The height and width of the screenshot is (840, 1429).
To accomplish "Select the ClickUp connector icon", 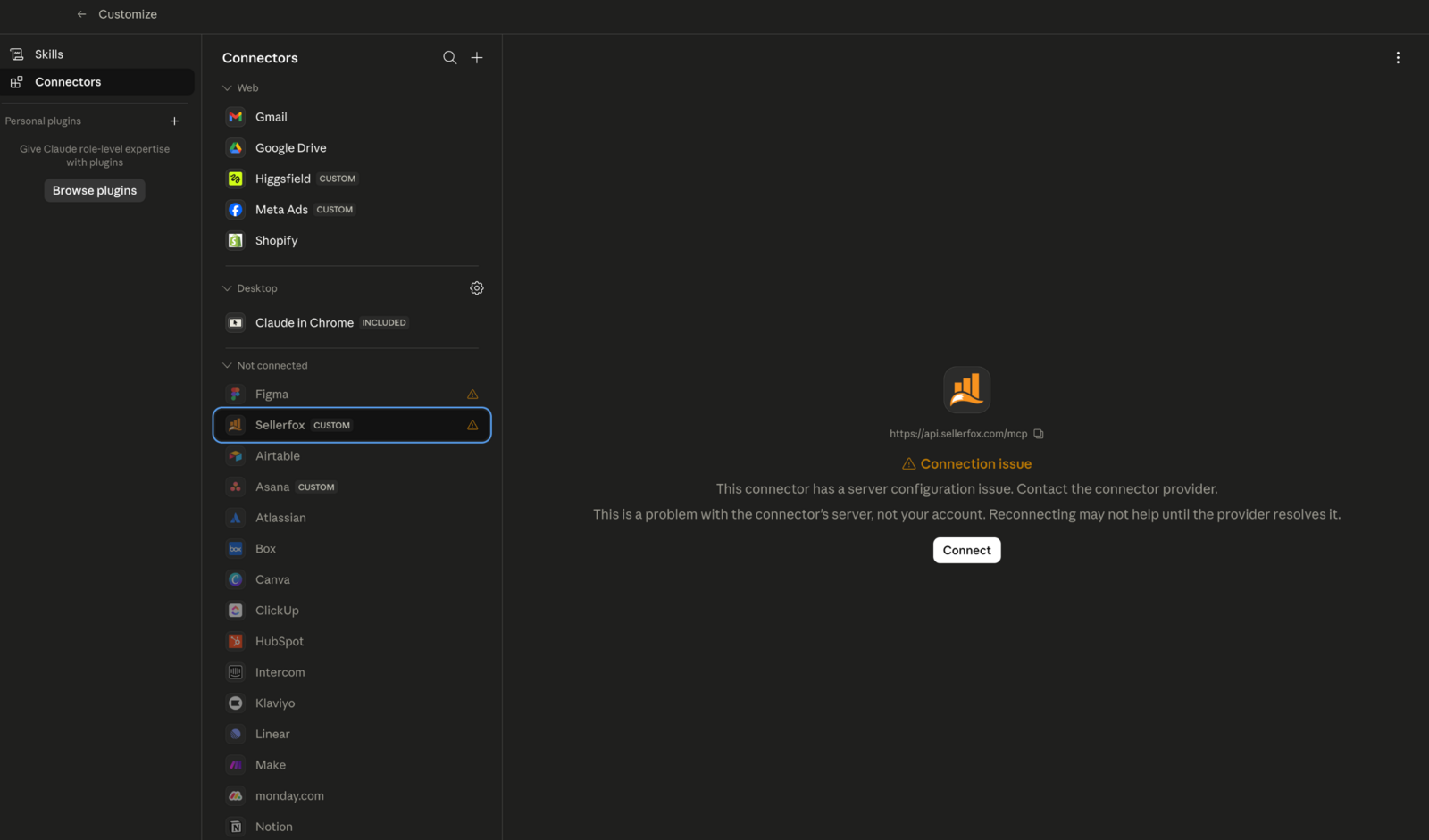I will (236, 611).
